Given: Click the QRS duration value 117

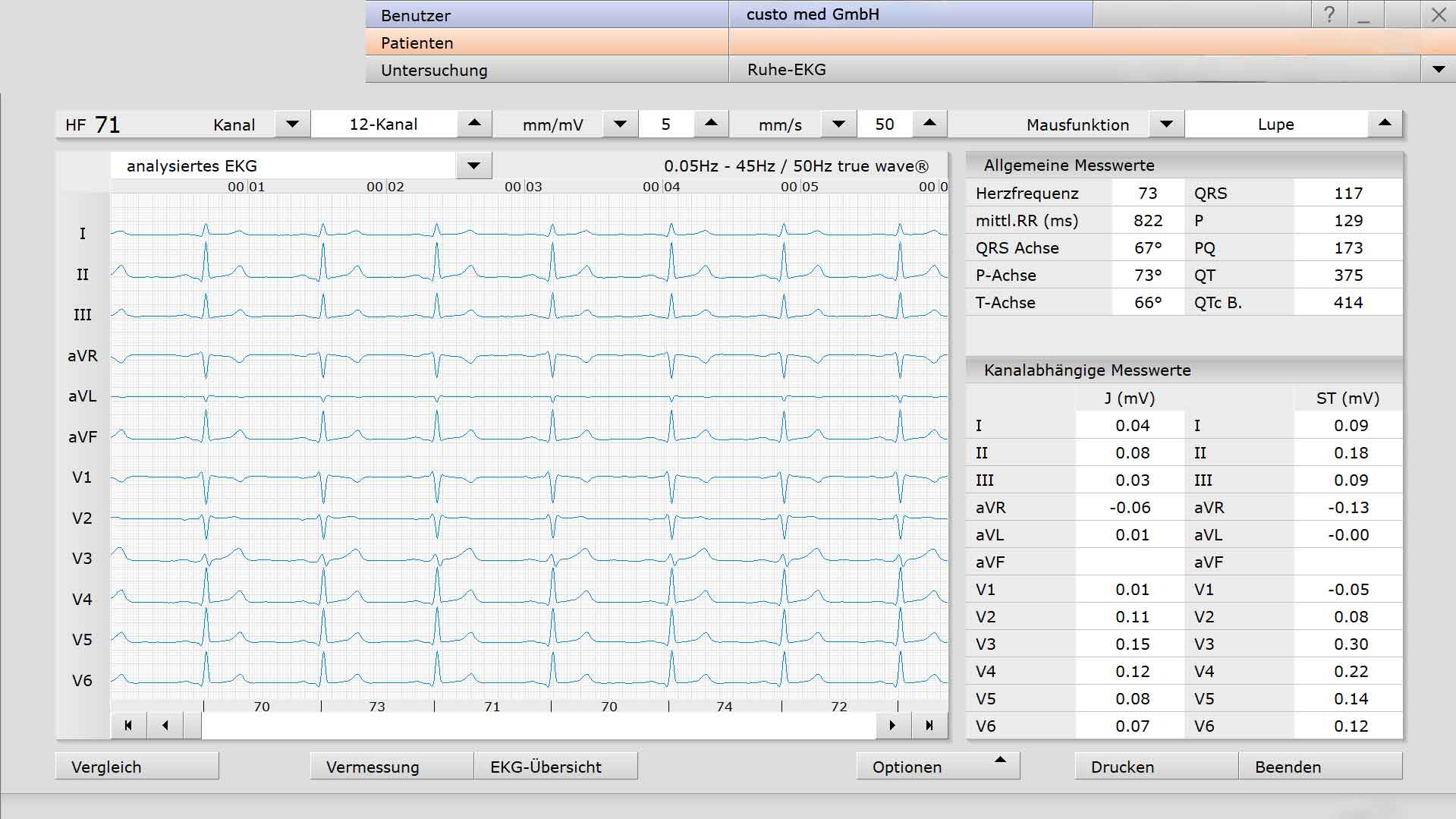Looking at the screenshot, I should pyautogui.click(x=1348, y=193).
